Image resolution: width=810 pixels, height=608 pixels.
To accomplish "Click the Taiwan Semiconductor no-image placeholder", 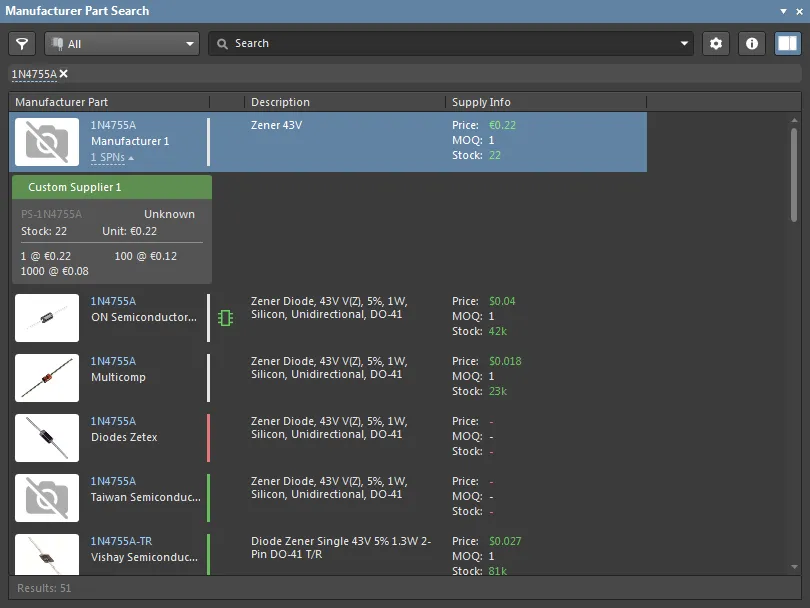I will pyautogui.click(x=47, y=498).
